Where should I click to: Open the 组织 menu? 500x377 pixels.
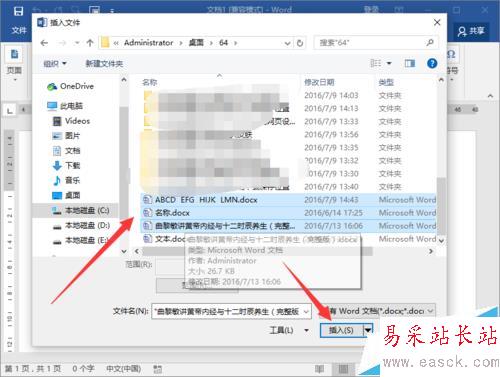coord(55,63)
